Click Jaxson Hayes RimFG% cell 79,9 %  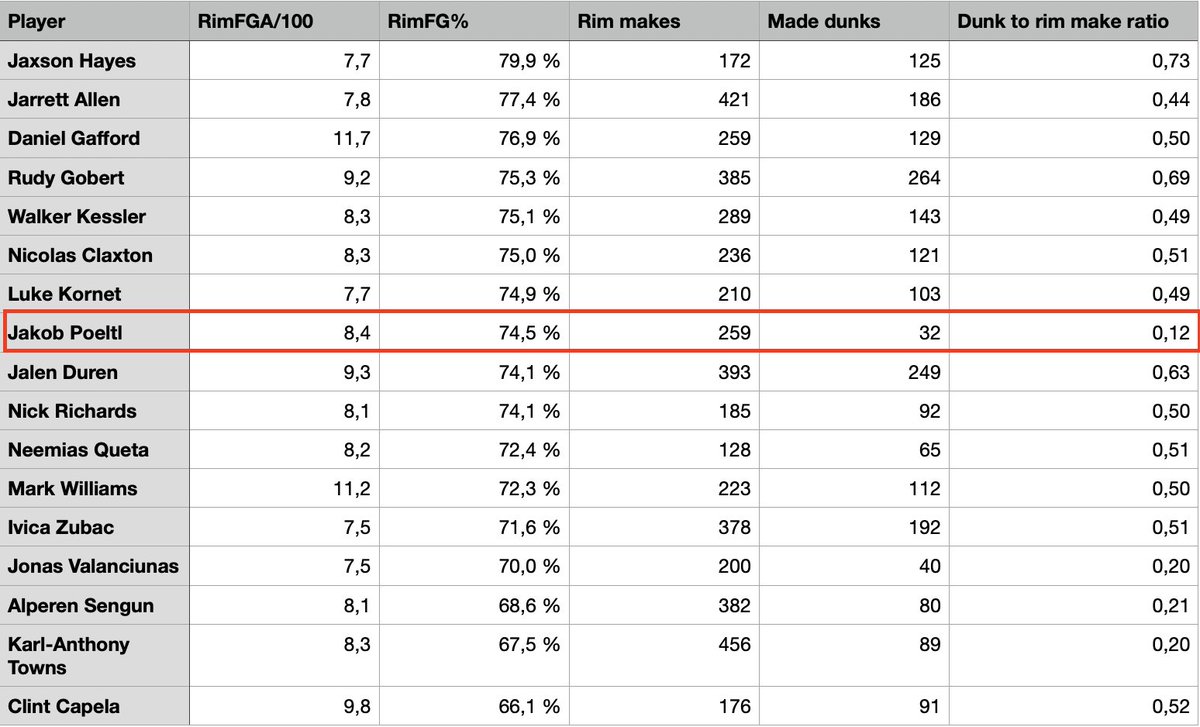(474, 60)
